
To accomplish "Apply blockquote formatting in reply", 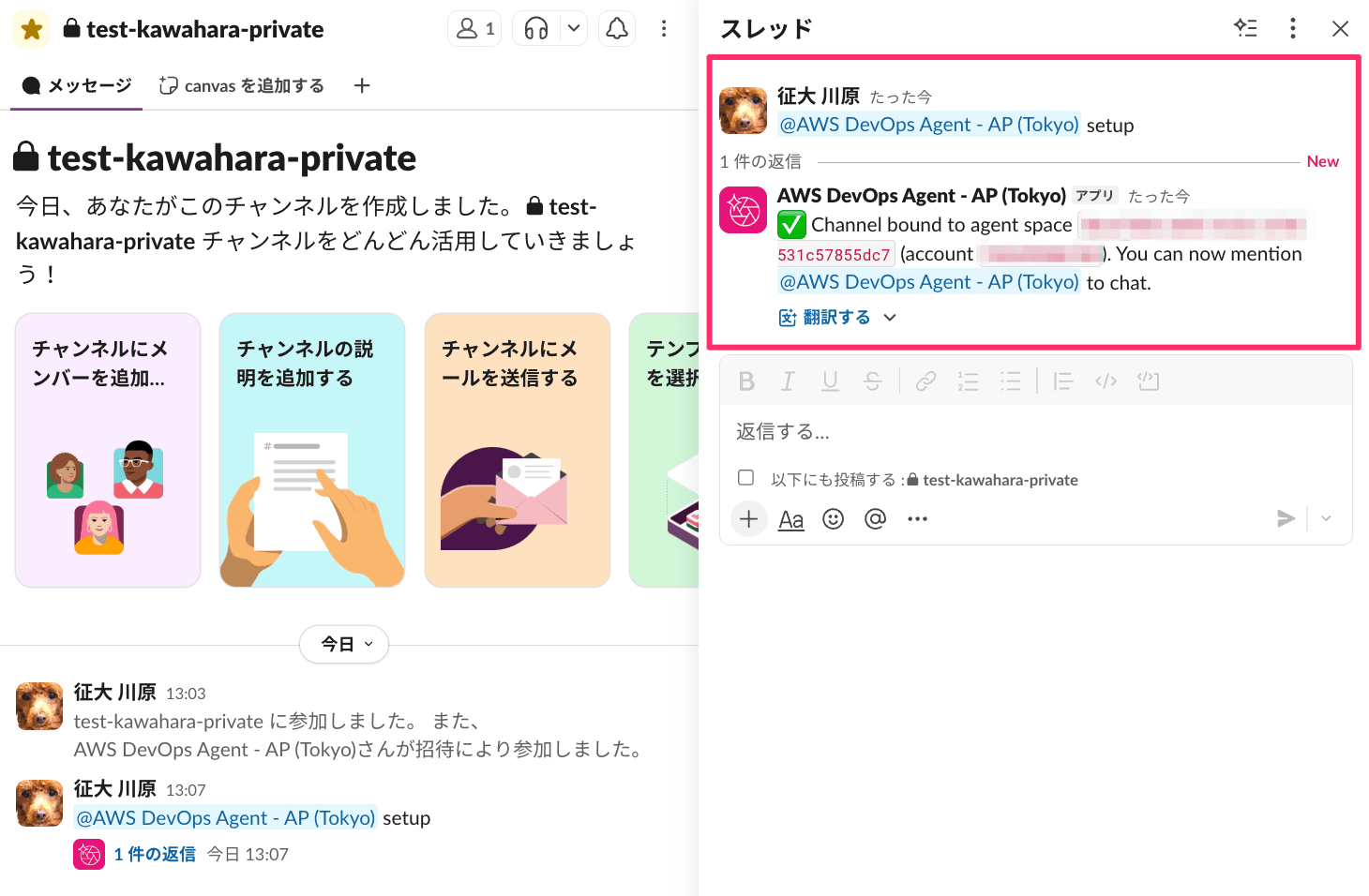I will [1062, 381].
